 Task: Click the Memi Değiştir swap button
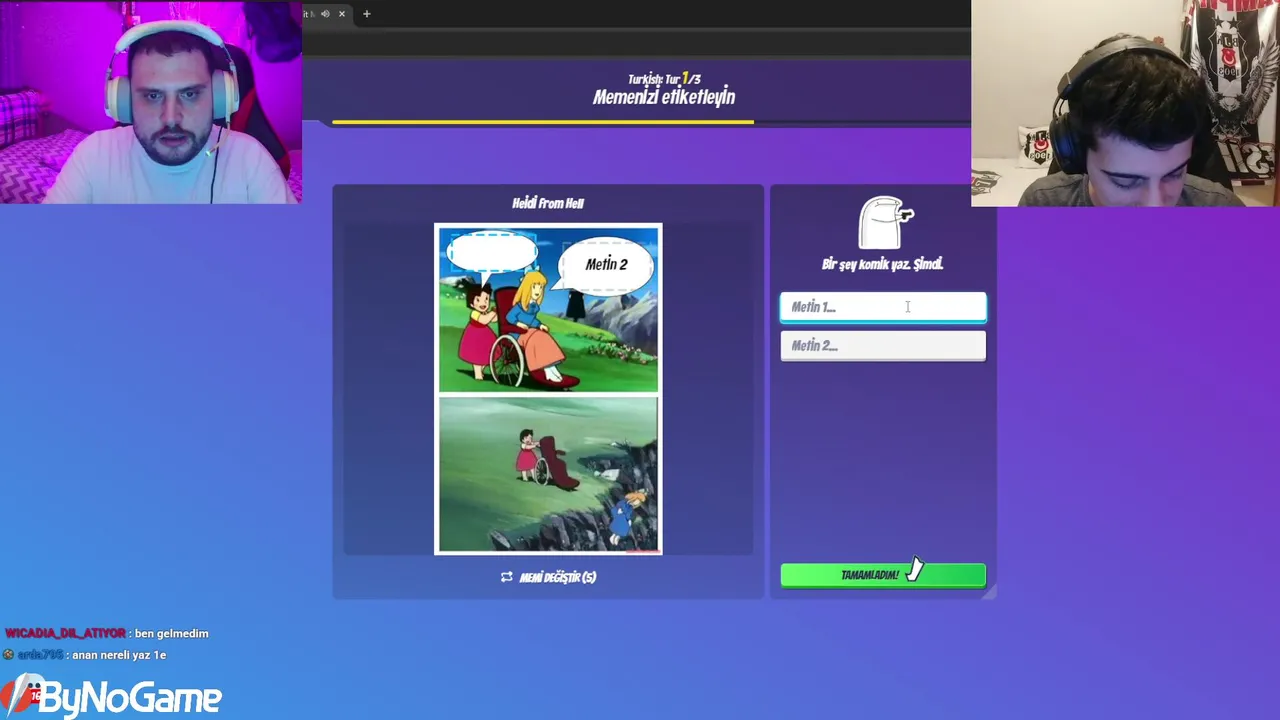tap(548, 577)
